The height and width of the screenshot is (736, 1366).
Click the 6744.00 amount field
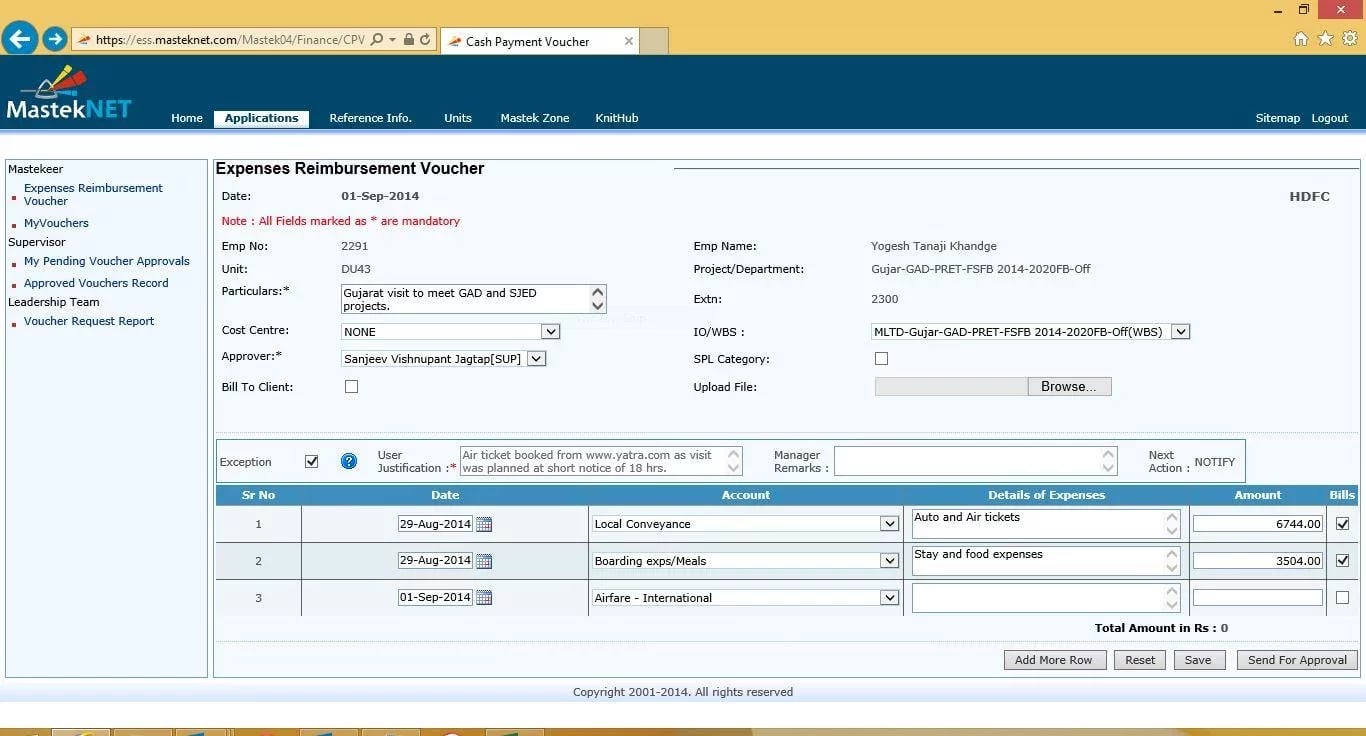coord(1257,524)
